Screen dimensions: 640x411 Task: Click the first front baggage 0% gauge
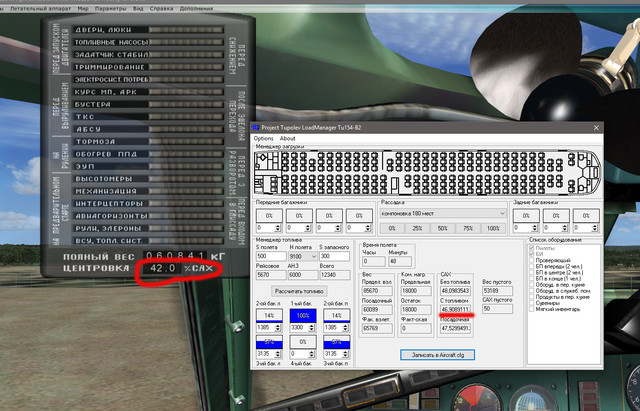(x=269, y=215)
